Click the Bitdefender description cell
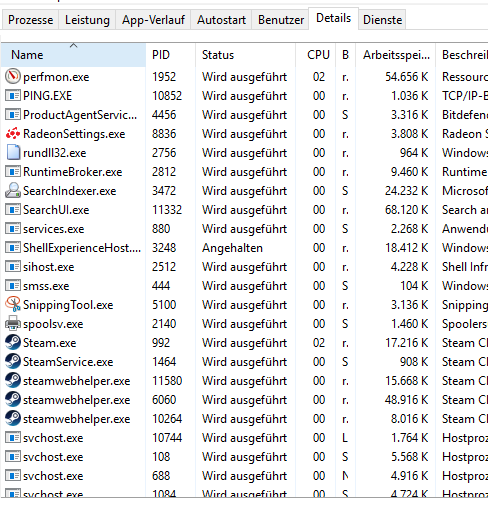This screenshot has height=508, width=488. click(465, 115)
